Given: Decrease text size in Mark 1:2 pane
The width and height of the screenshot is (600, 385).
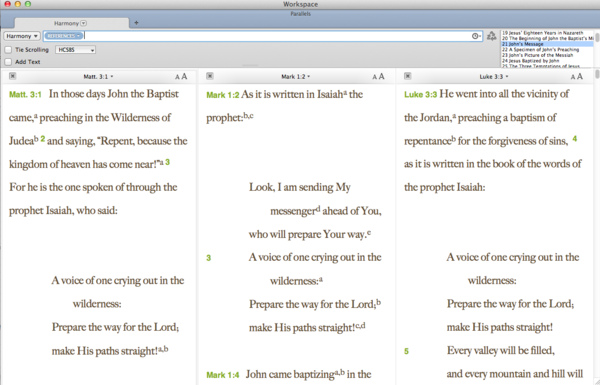Looking at the screenshot, I should 375,77.
